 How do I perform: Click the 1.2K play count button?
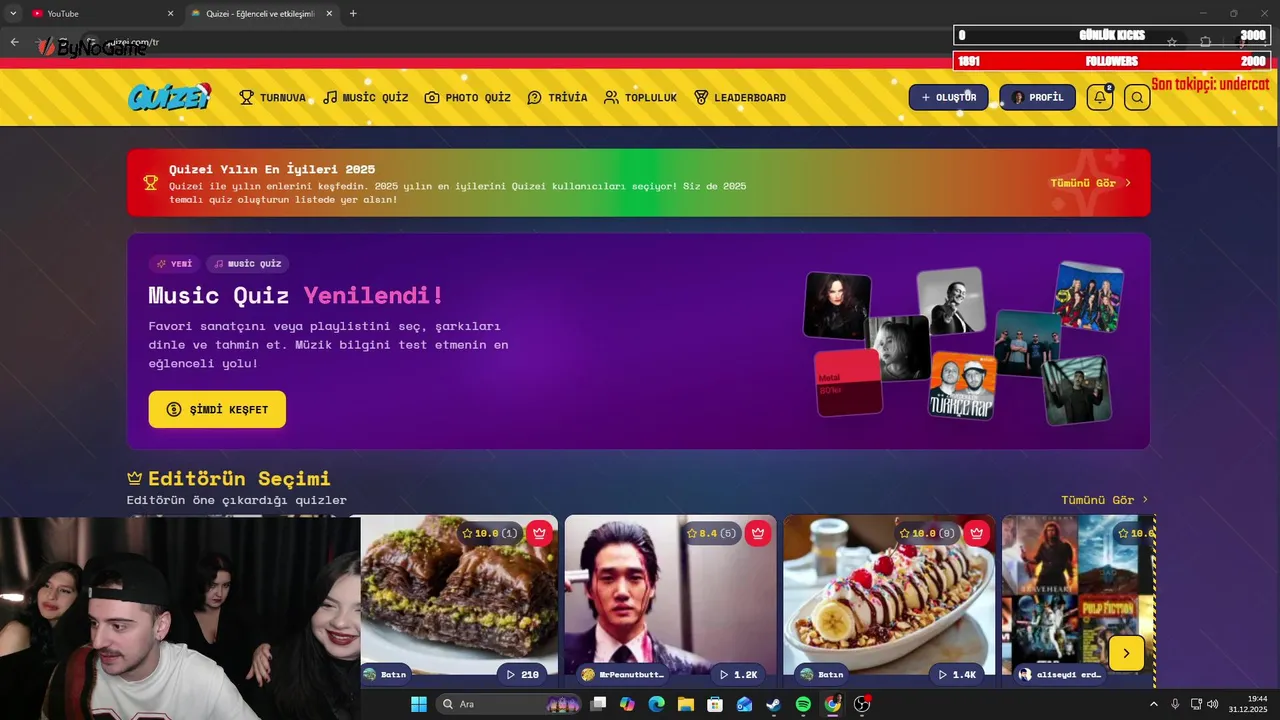[738, 675]
